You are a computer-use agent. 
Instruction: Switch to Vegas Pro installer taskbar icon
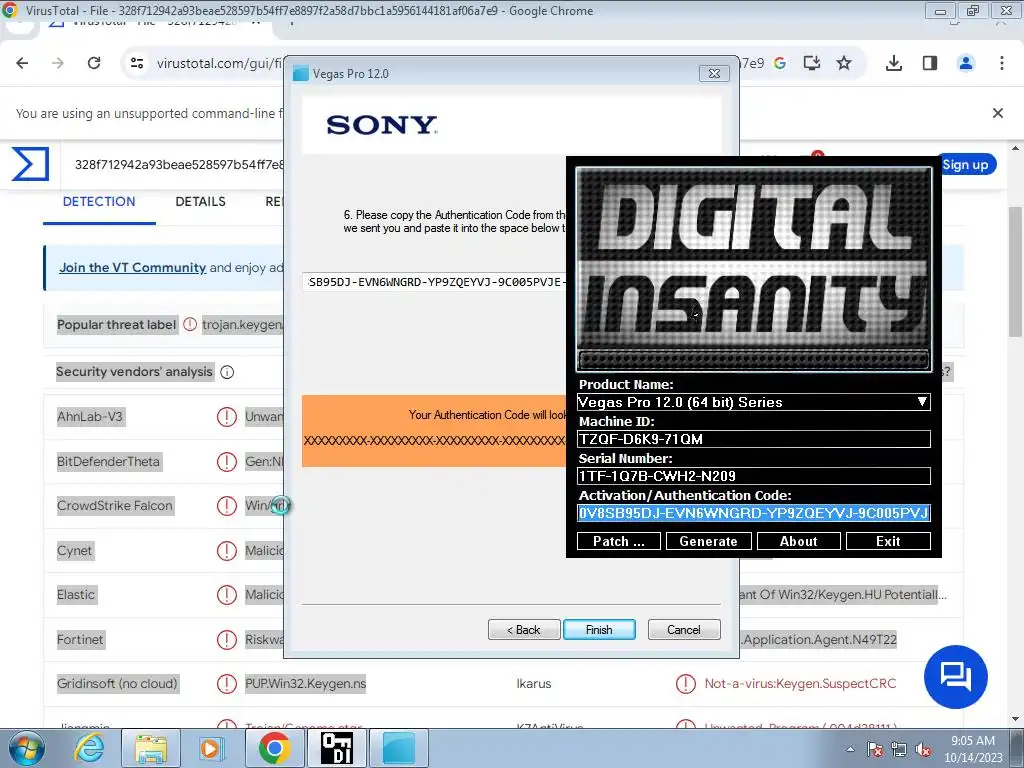(398, 748)
